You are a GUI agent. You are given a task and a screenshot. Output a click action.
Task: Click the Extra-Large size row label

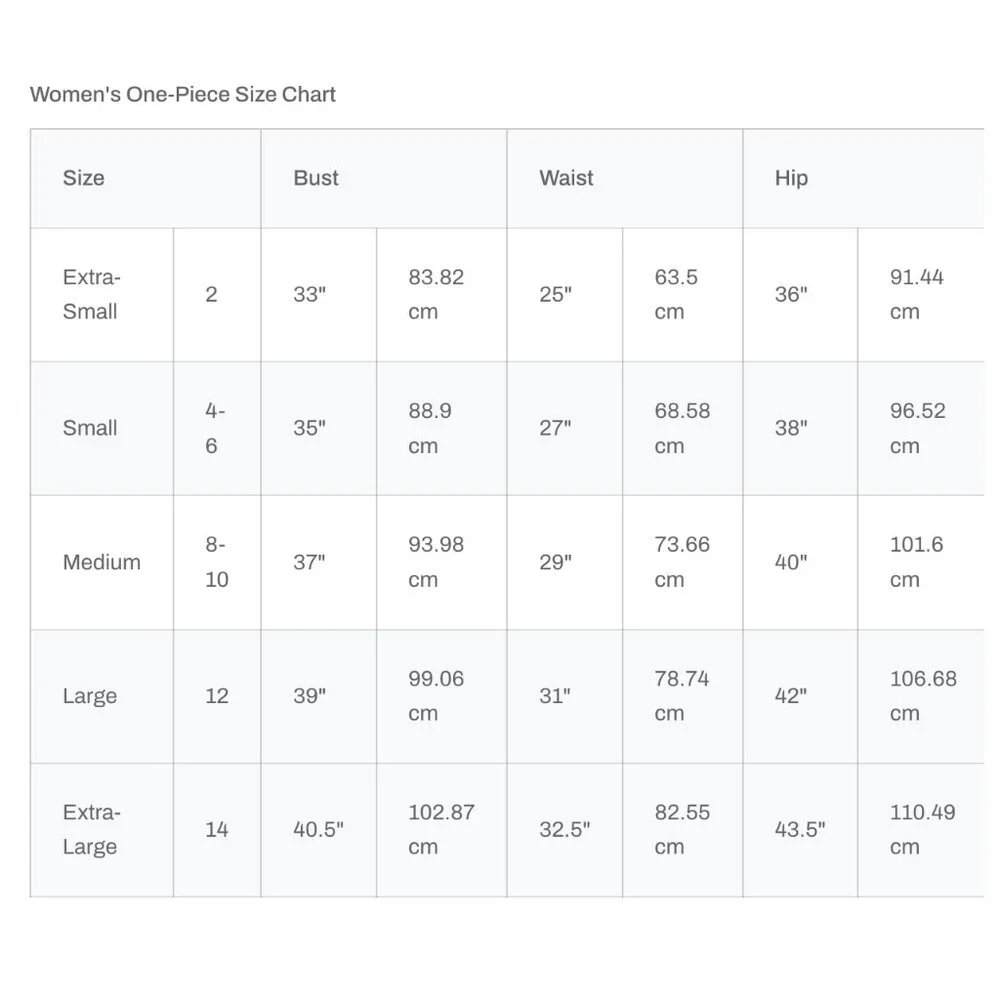click(x=91, y=829)
